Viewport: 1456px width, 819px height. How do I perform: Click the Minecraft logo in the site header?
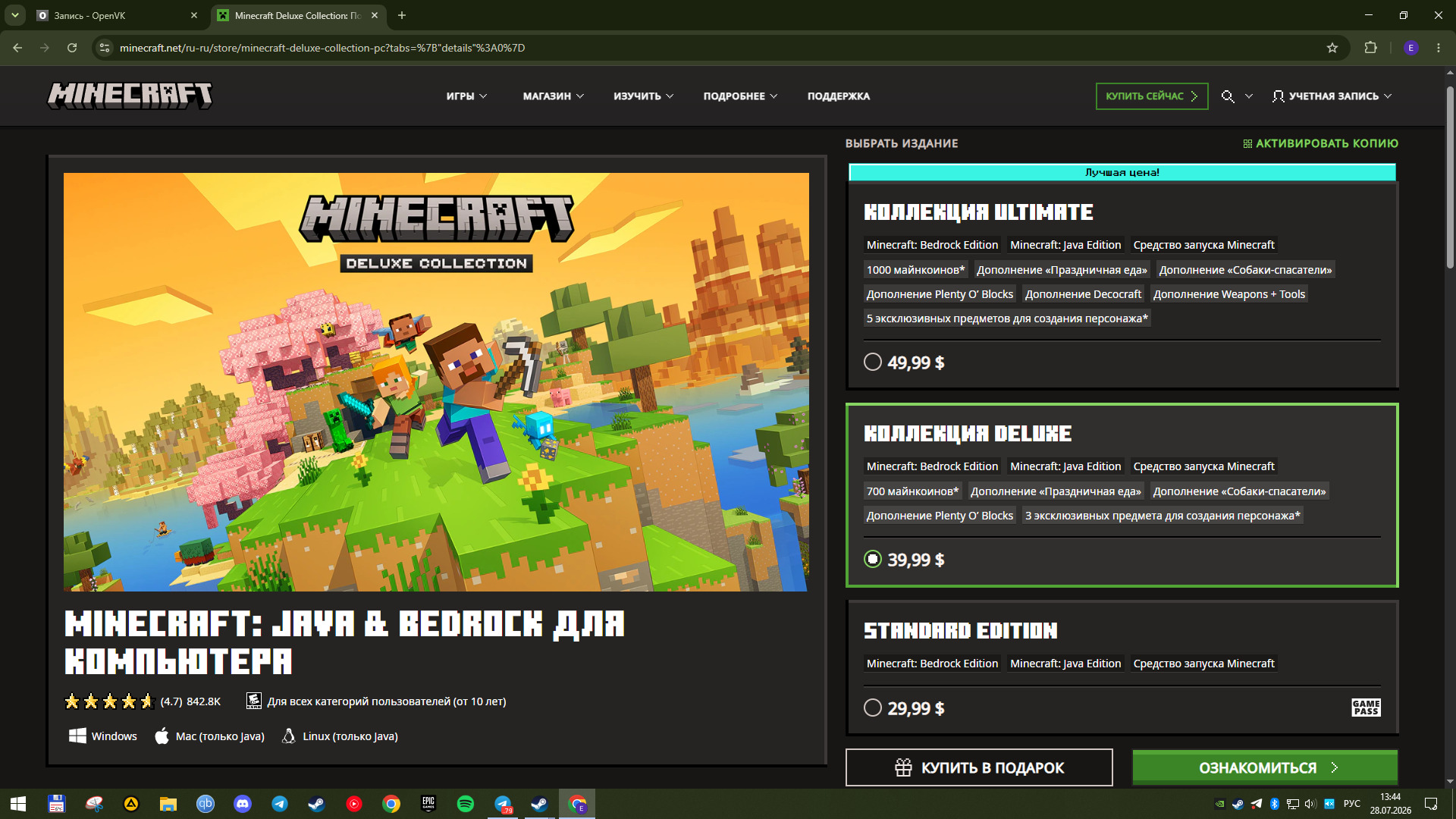[130, 96]
